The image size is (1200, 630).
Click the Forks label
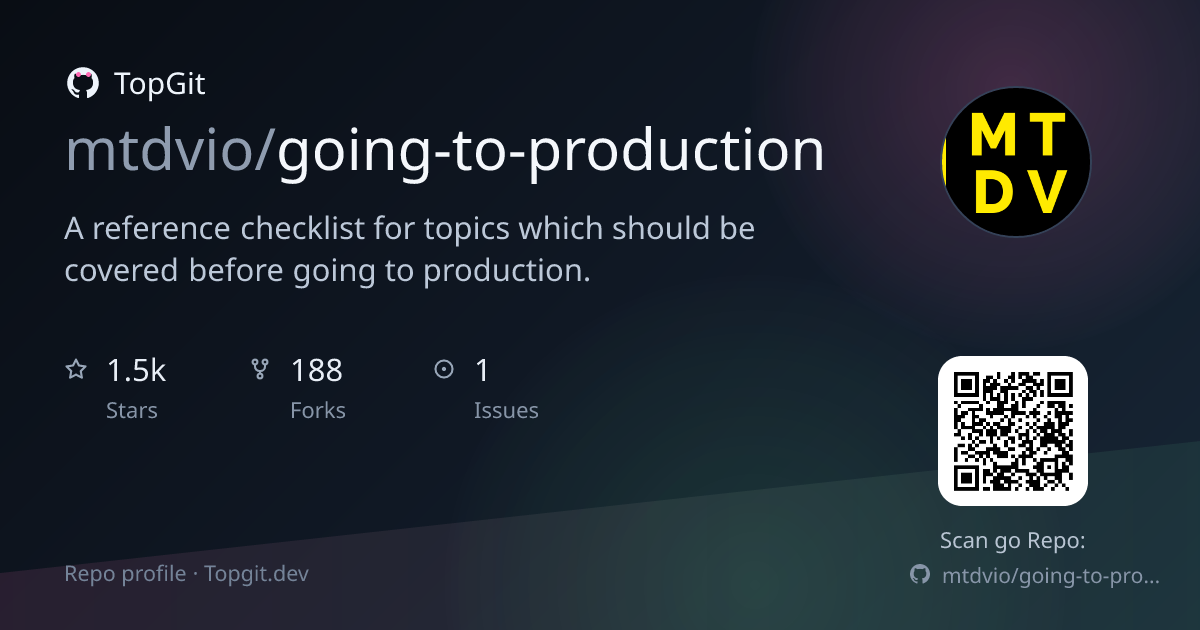pos(318,410)
